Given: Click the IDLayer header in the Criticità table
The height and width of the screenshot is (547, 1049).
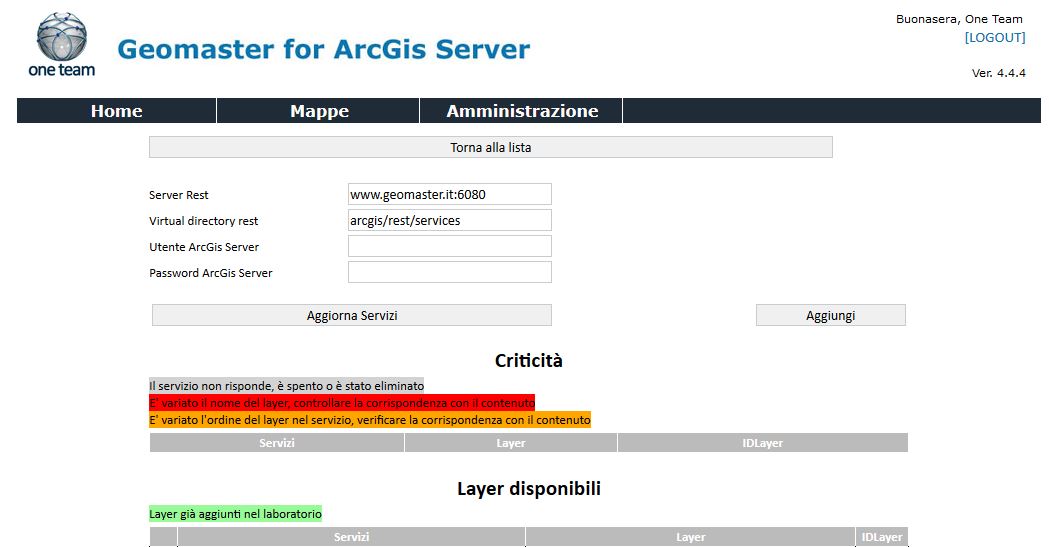Looking at the screenshot, I should [763, 443].
